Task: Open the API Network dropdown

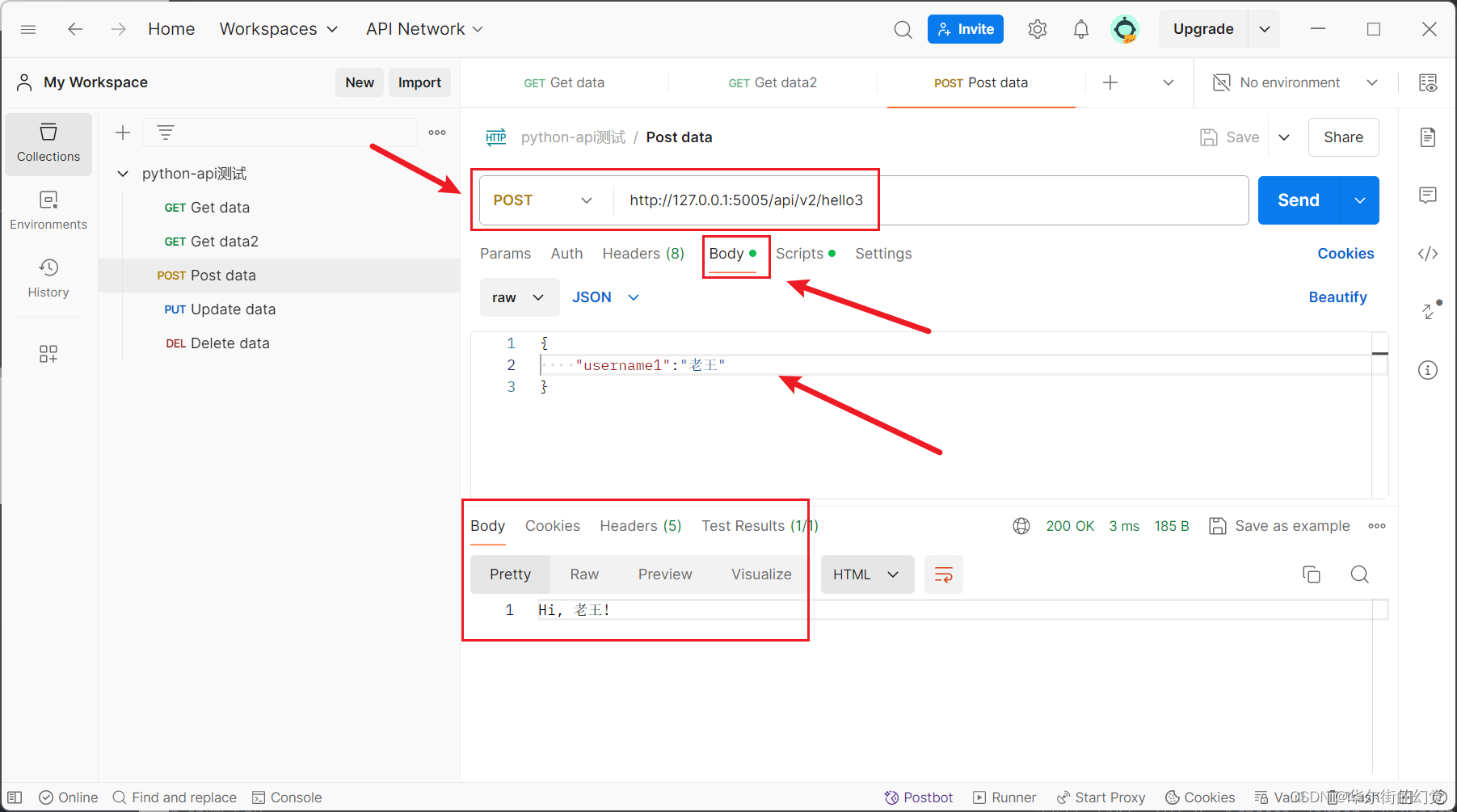Action: [x=424, y=29]
